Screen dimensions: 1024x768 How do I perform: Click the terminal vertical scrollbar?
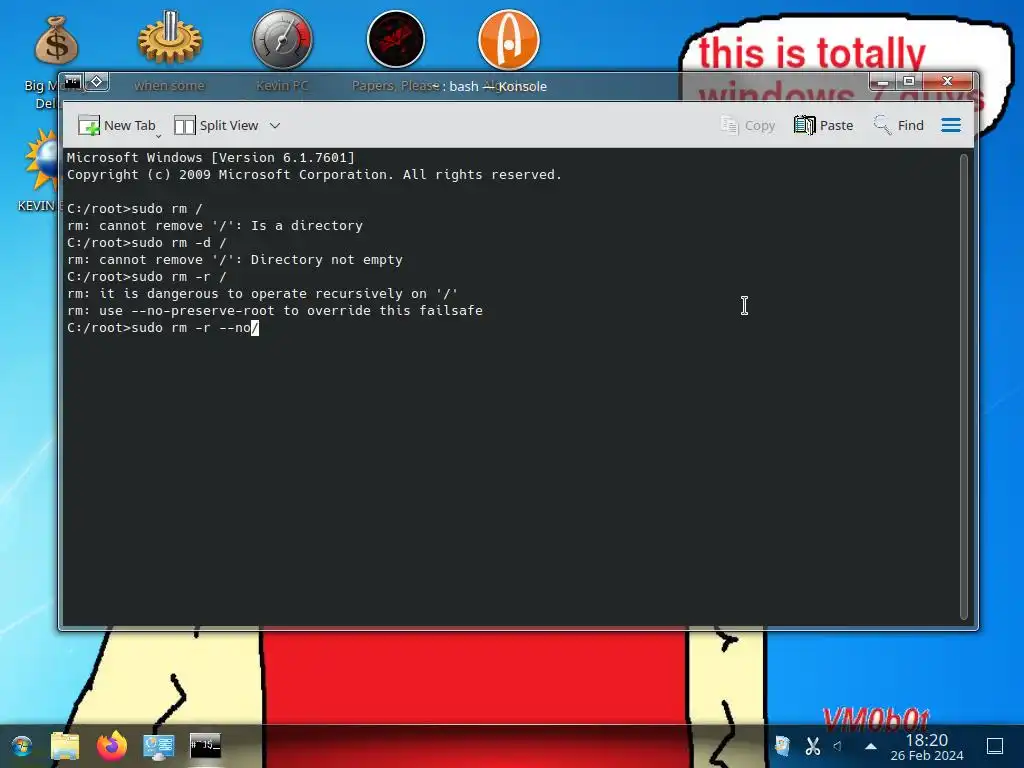963,387
